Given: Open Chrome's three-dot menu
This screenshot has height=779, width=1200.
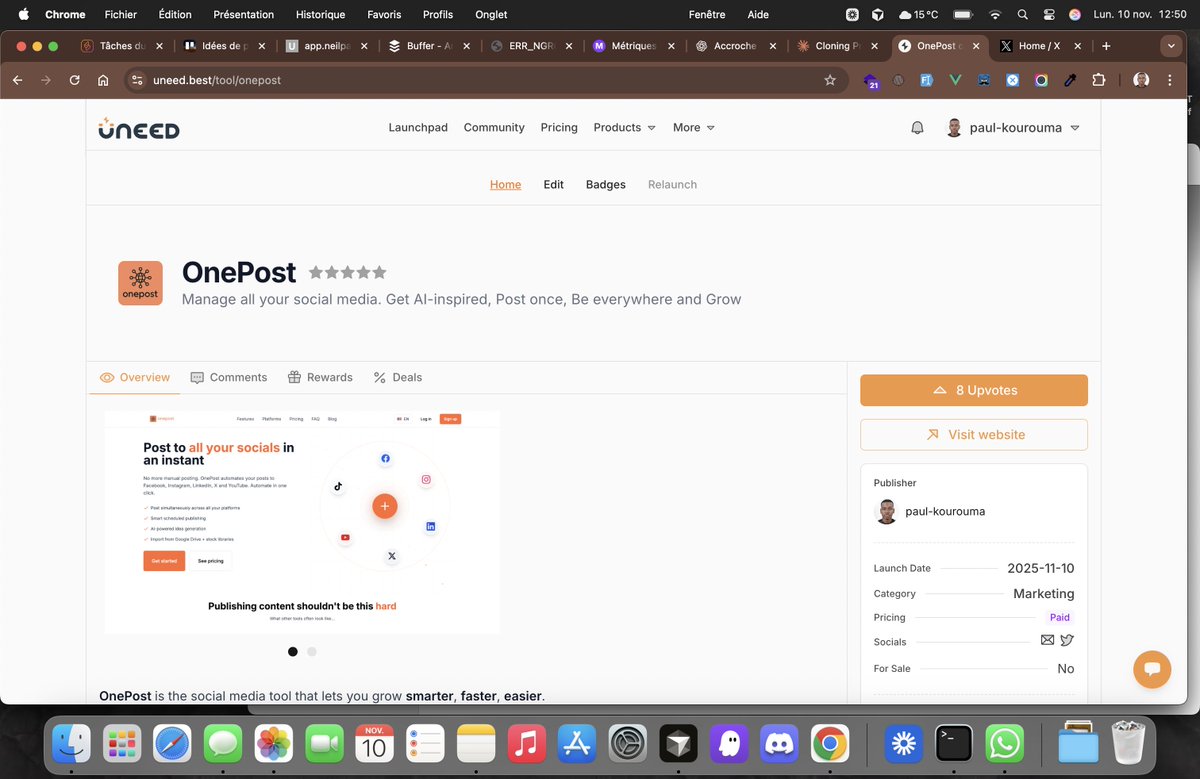Looking at the screenshot, I should 1171,80.
